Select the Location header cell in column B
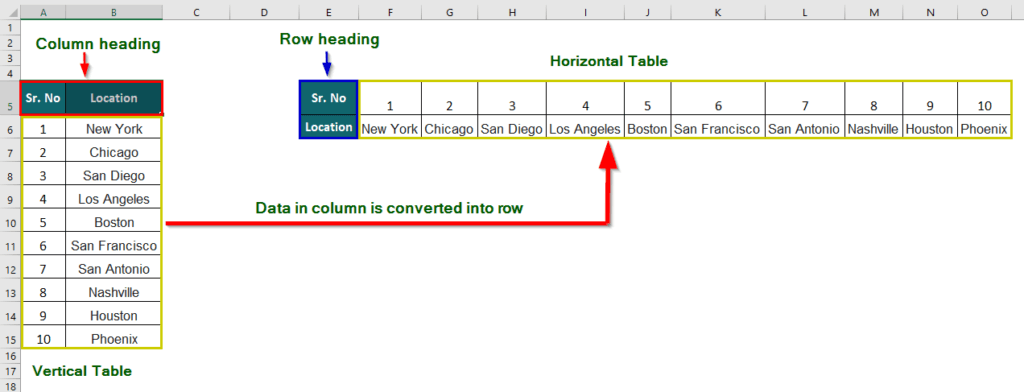 pos(114,98)
